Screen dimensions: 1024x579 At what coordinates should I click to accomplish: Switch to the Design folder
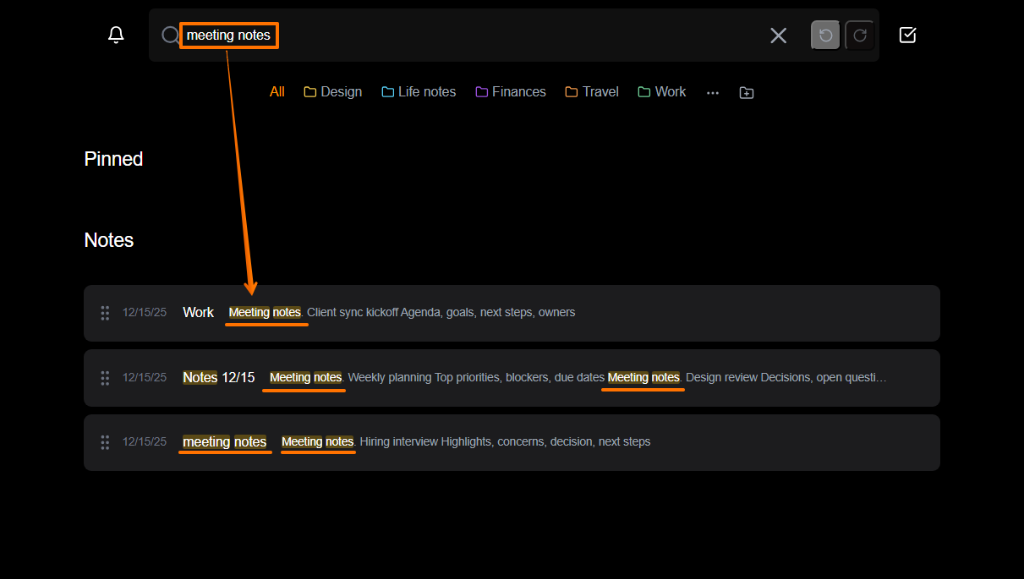tap(332, 91)
